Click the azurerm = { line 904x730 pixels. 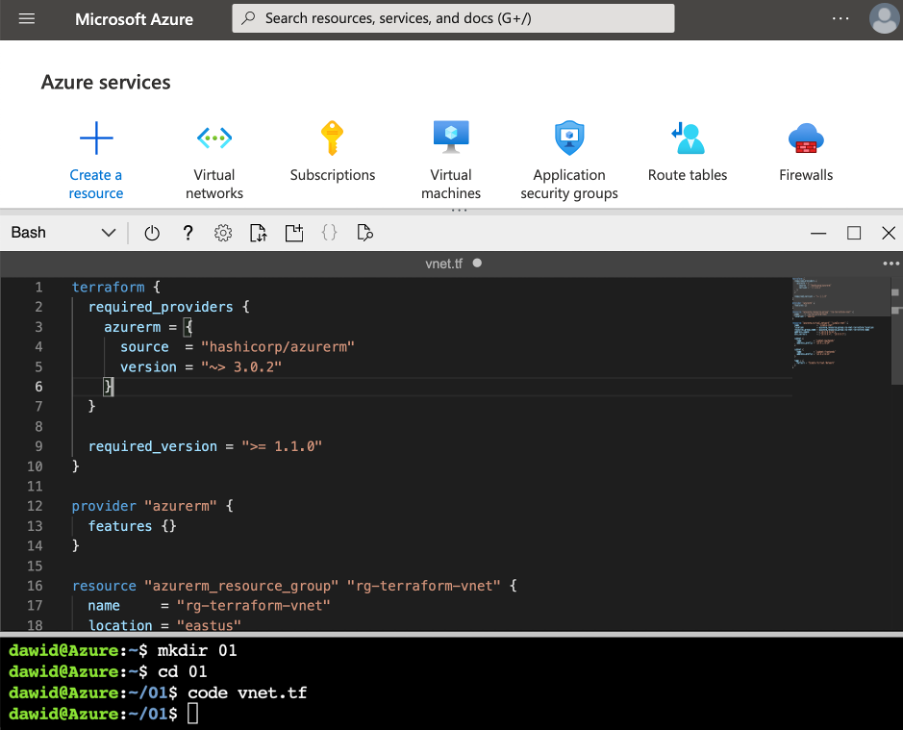click(148, 327)
